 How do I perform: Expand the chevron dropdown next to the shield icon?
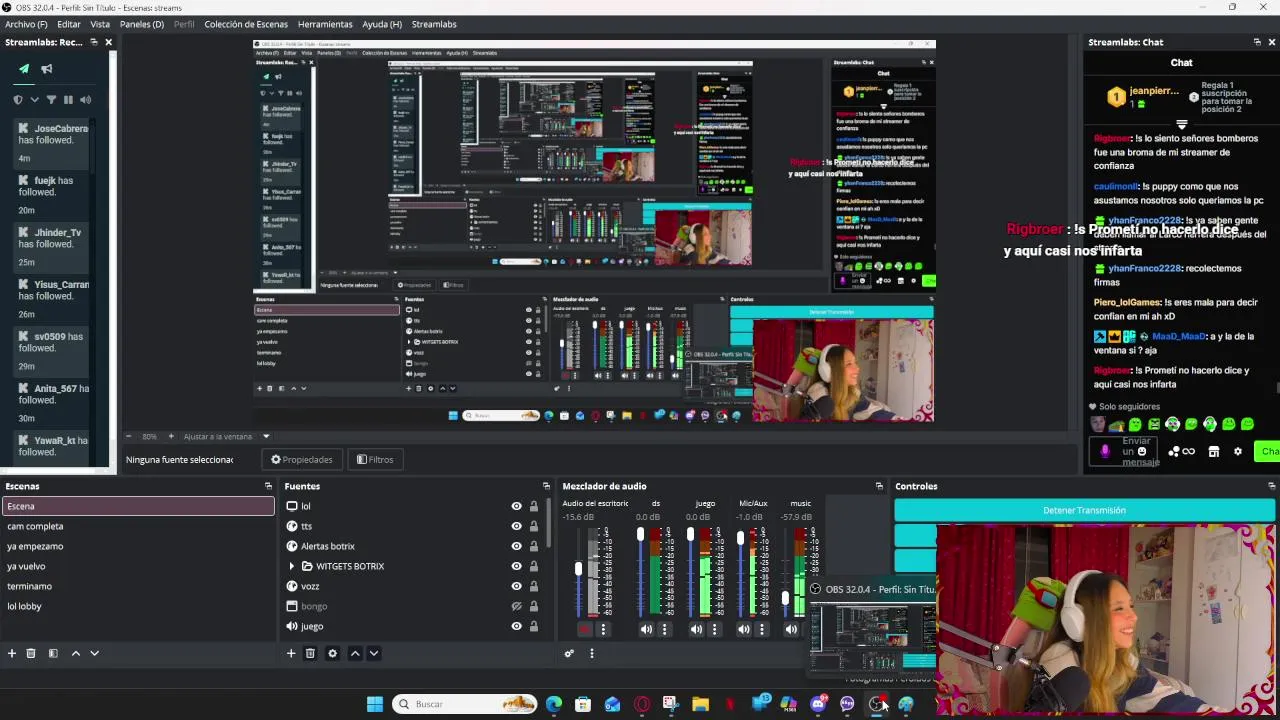pyautogui.click(x=34, y=100)
